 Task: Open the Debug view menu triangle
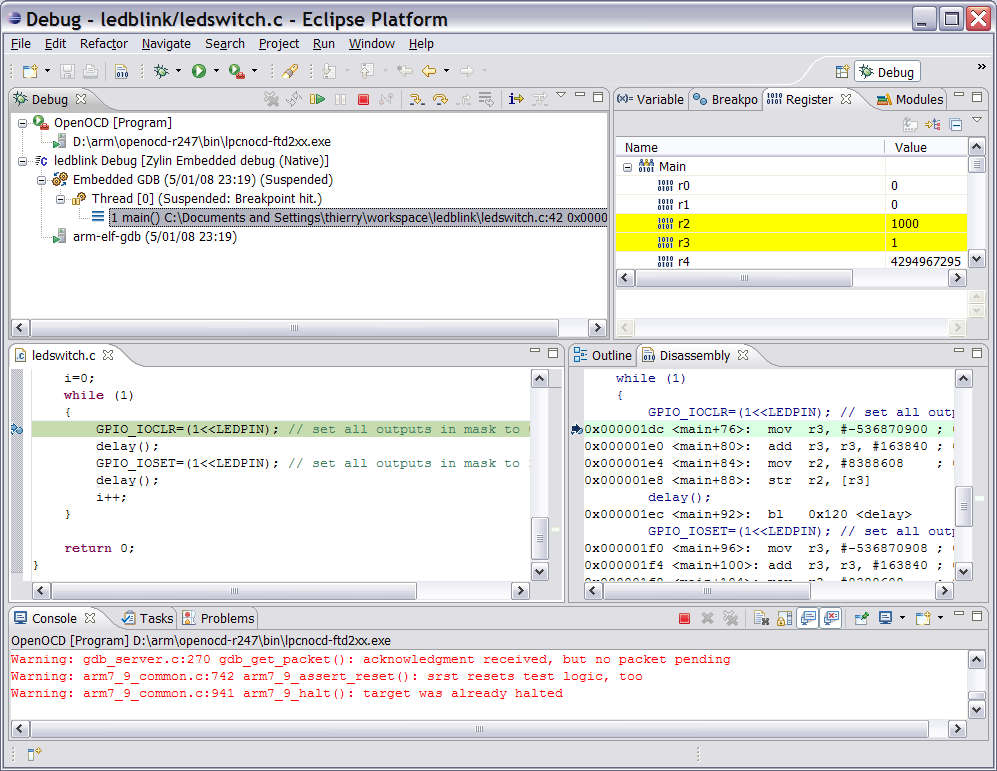[x=561, y=95]
